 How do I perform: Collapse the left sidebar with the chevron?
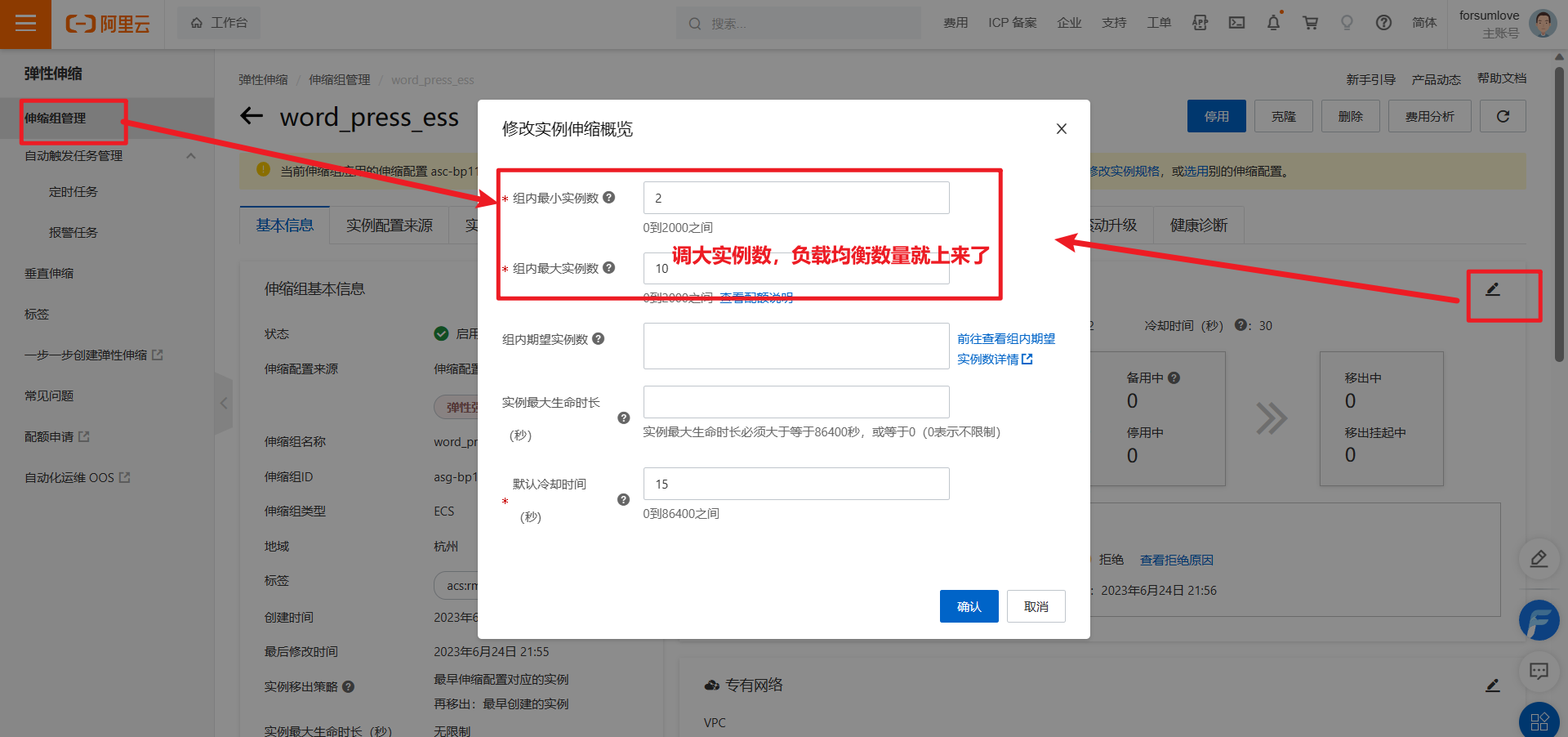point(224,404)
